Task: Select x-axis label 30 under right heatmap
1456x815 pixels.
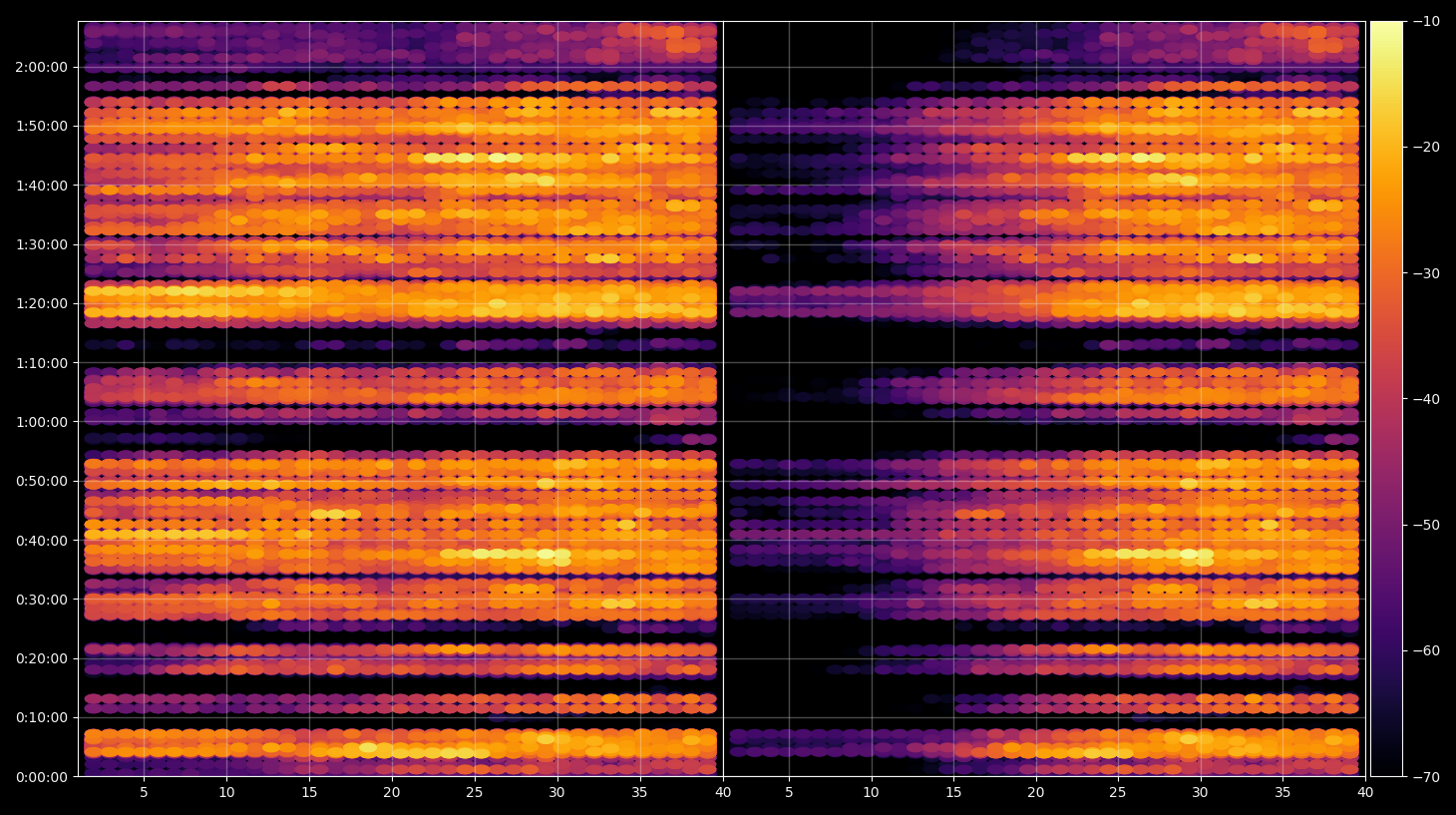Action: point(1200,793)
